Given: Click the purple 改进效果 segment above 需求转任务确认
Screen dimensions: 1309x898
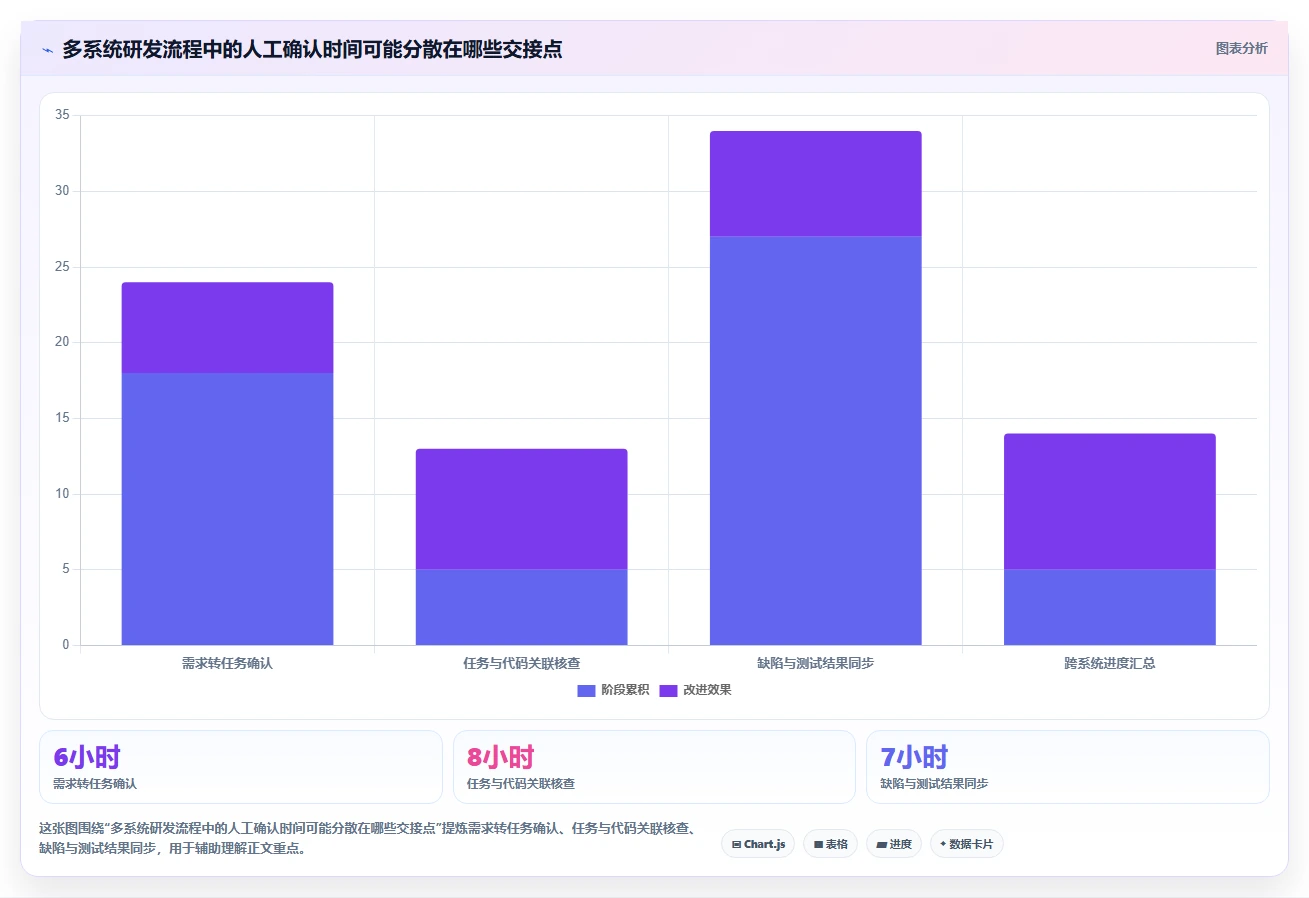Looking at the screenshot, I should [x=227, y=328].
